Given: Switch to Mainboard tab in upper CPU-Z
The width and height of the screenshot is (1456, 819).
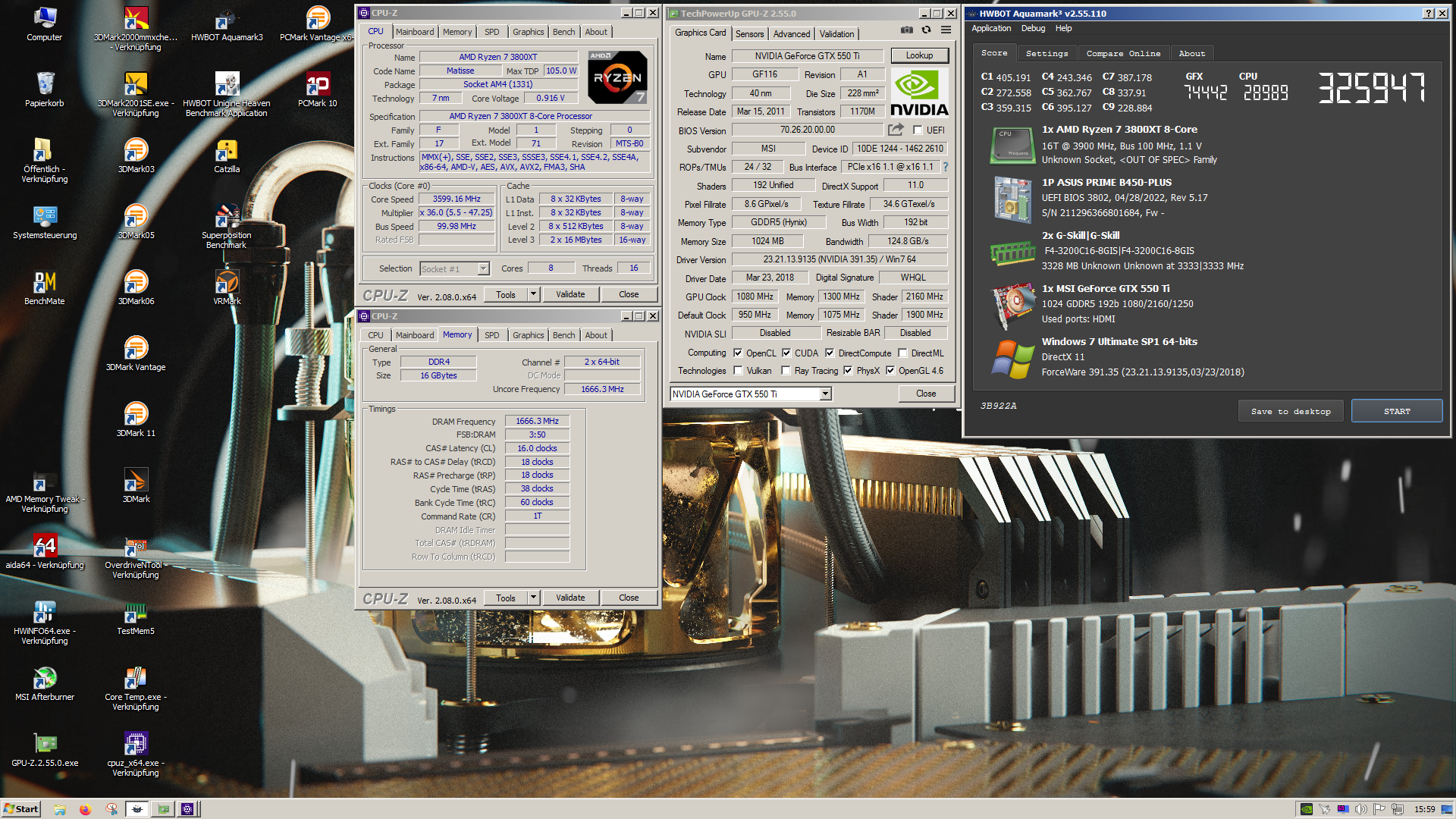Looking at the screenshot, I should tap(415, 32).
